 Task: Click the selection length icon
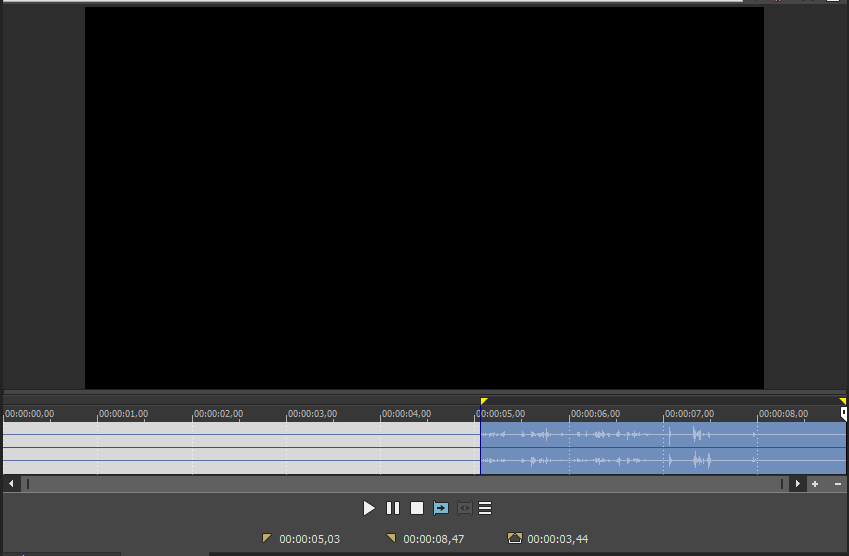click(515, 538)
